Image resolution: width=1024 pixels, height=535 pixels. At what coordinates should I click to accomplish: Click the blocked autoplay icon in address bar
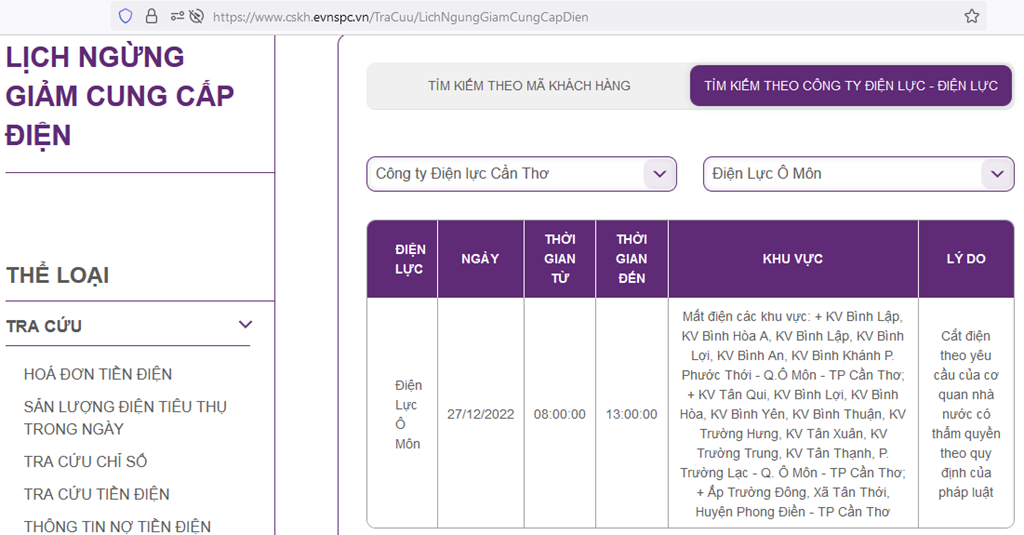click(196, 16)
